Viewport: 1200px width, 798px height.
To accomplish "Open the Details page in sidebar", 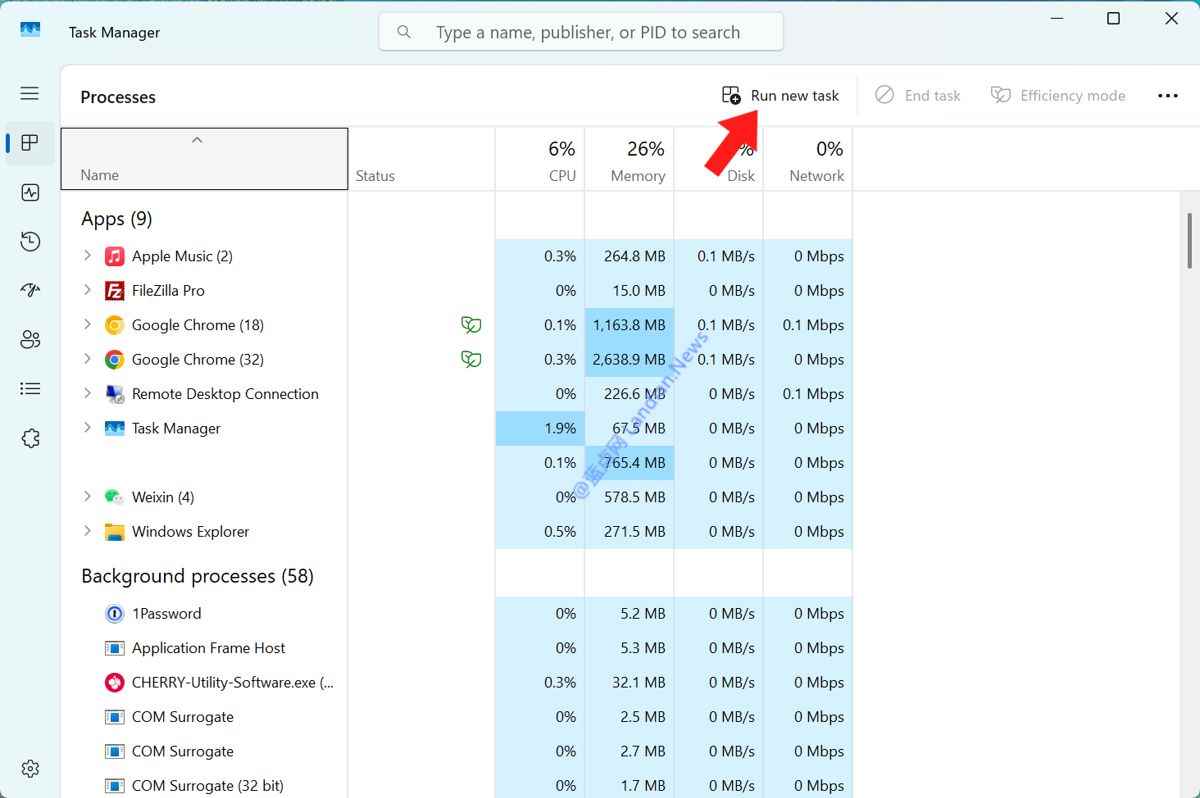I will (30, 388).
